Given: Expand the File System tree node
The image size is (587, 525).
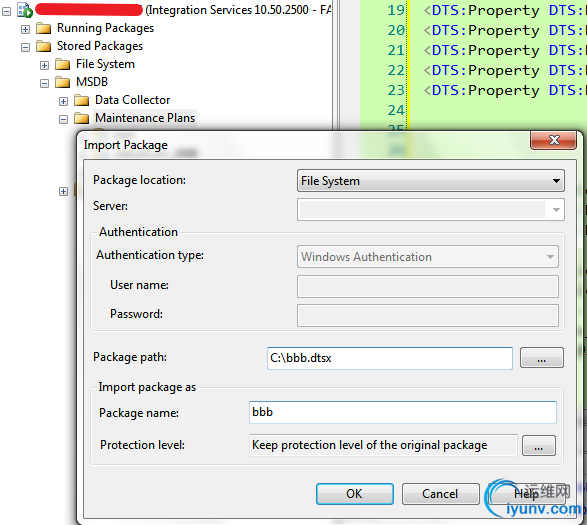Looking at the screenshot, I should [45, 66].
